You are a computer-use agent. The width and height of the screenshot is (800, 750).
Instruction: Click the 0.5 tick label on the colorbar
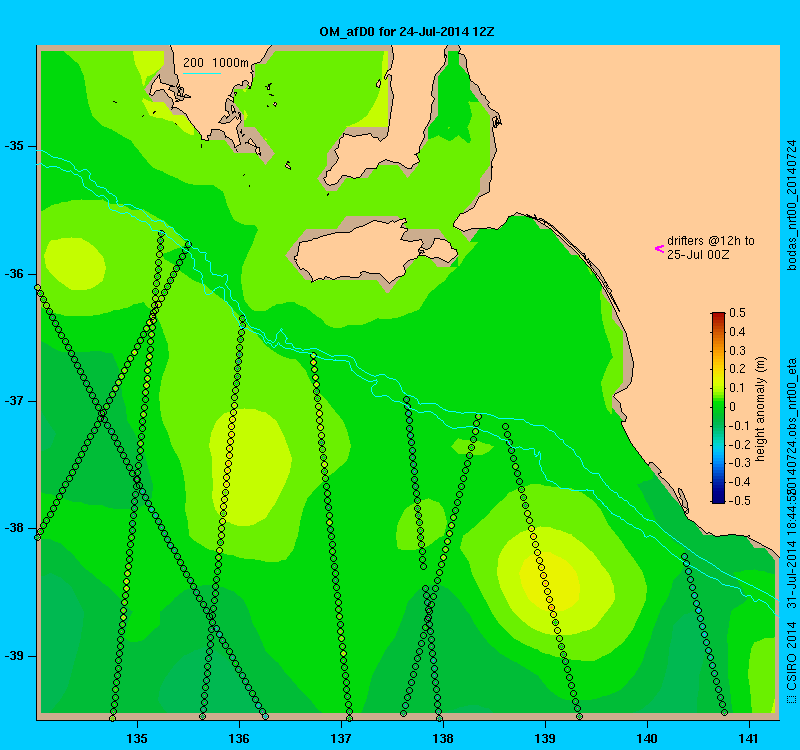coord(738,313)
